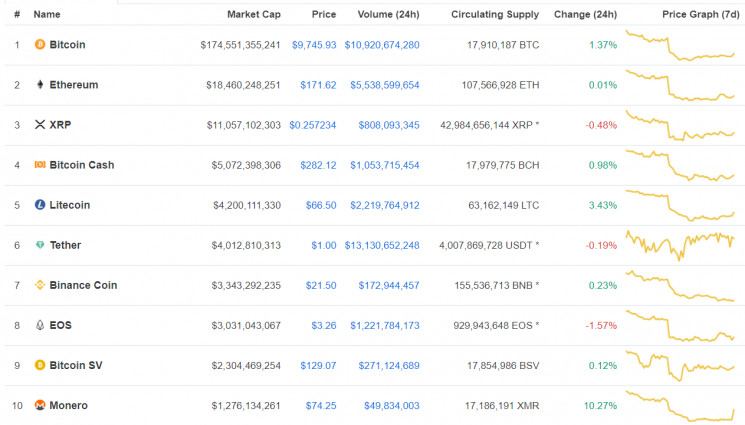Click Tether price $1.00
The width and height of the screenshot is (745, 425).
324,245
